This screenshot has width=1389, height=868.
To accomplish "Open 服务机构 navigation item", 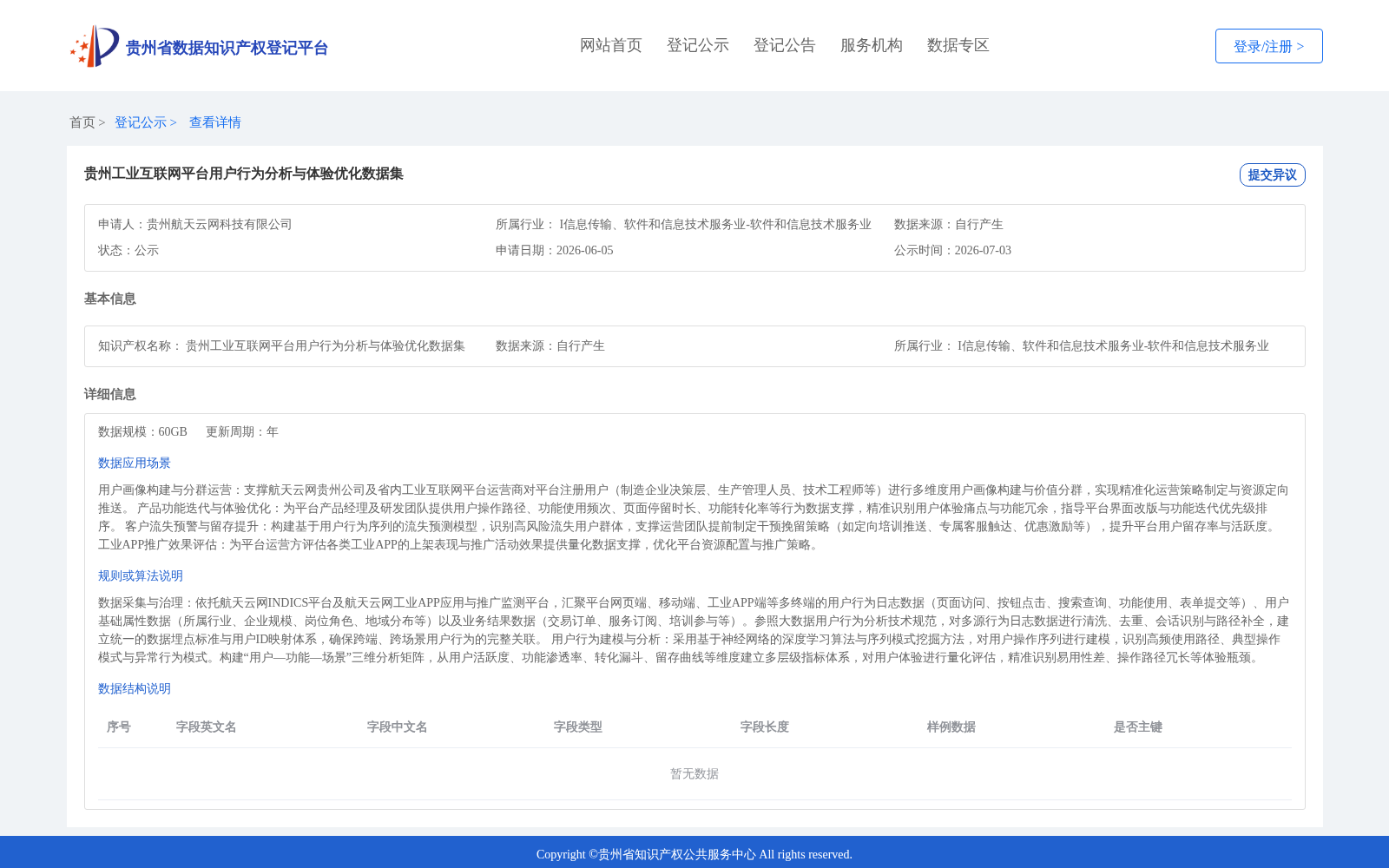I will tap(872, 45).
